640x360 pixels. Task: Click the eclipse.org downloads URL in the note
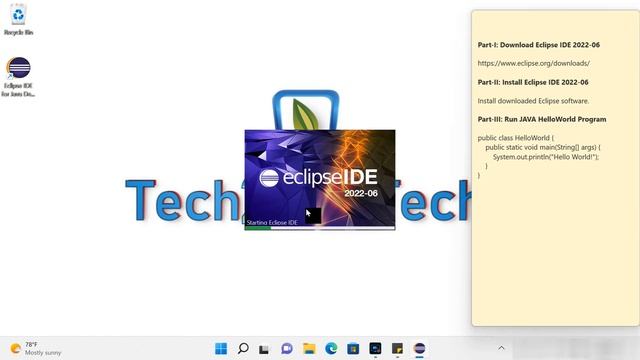click(533, 63)
